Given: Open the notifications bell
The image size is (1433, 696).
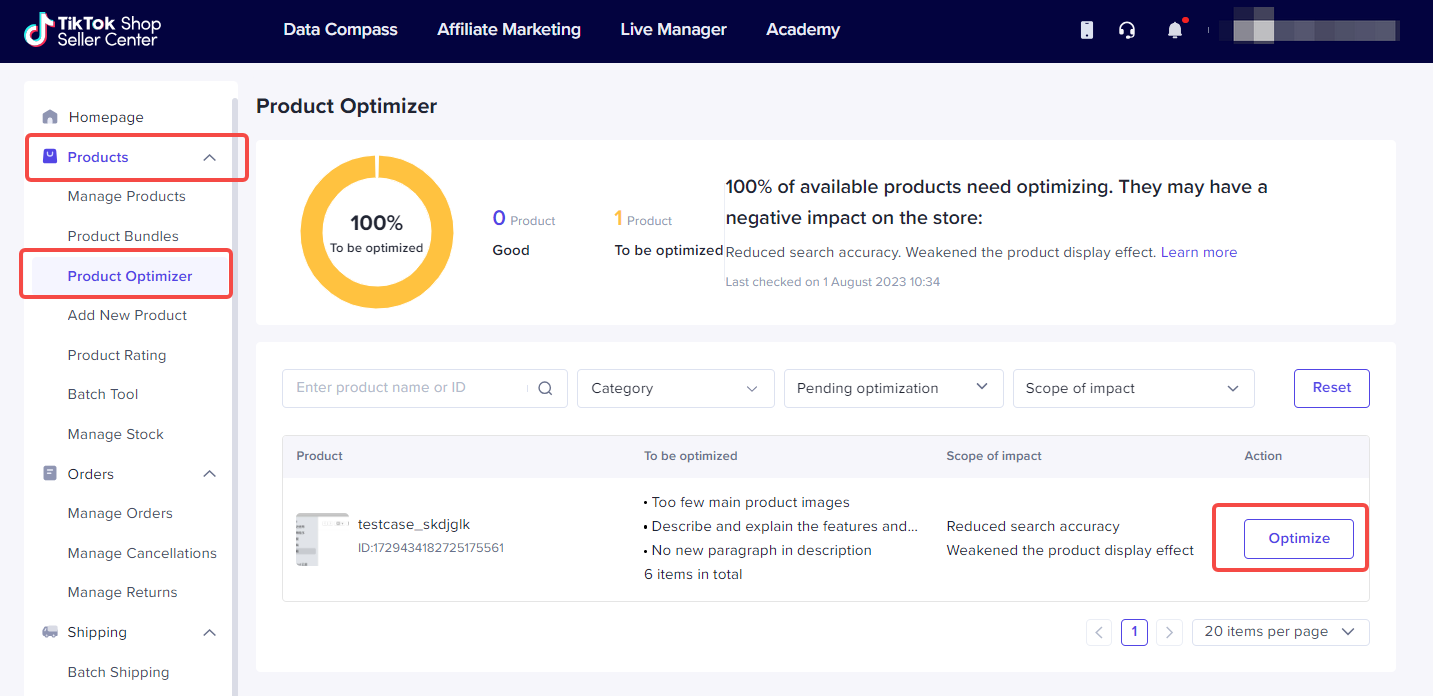Looking at the screenshot, I should [x=1175, y=30].
